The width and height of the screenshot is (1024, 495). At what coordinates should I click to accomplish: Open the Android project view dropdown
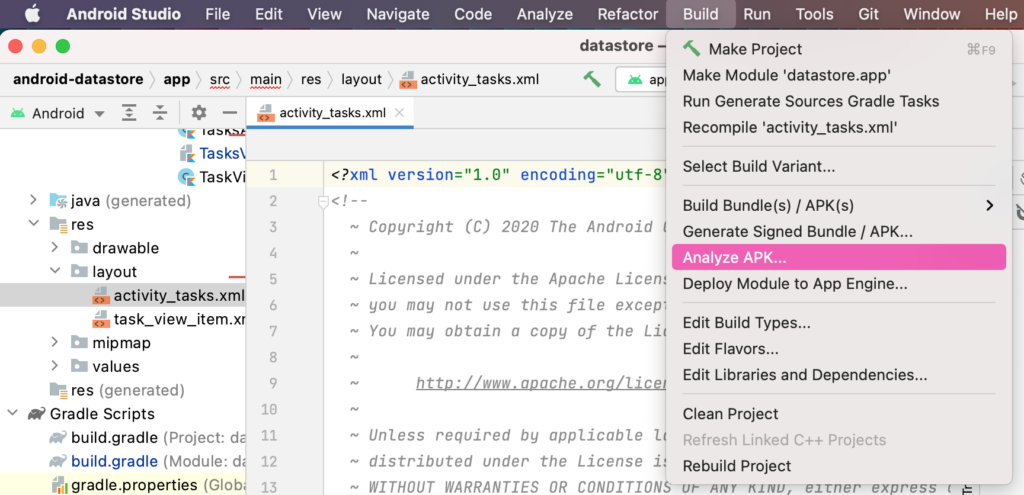pos(57,114)
